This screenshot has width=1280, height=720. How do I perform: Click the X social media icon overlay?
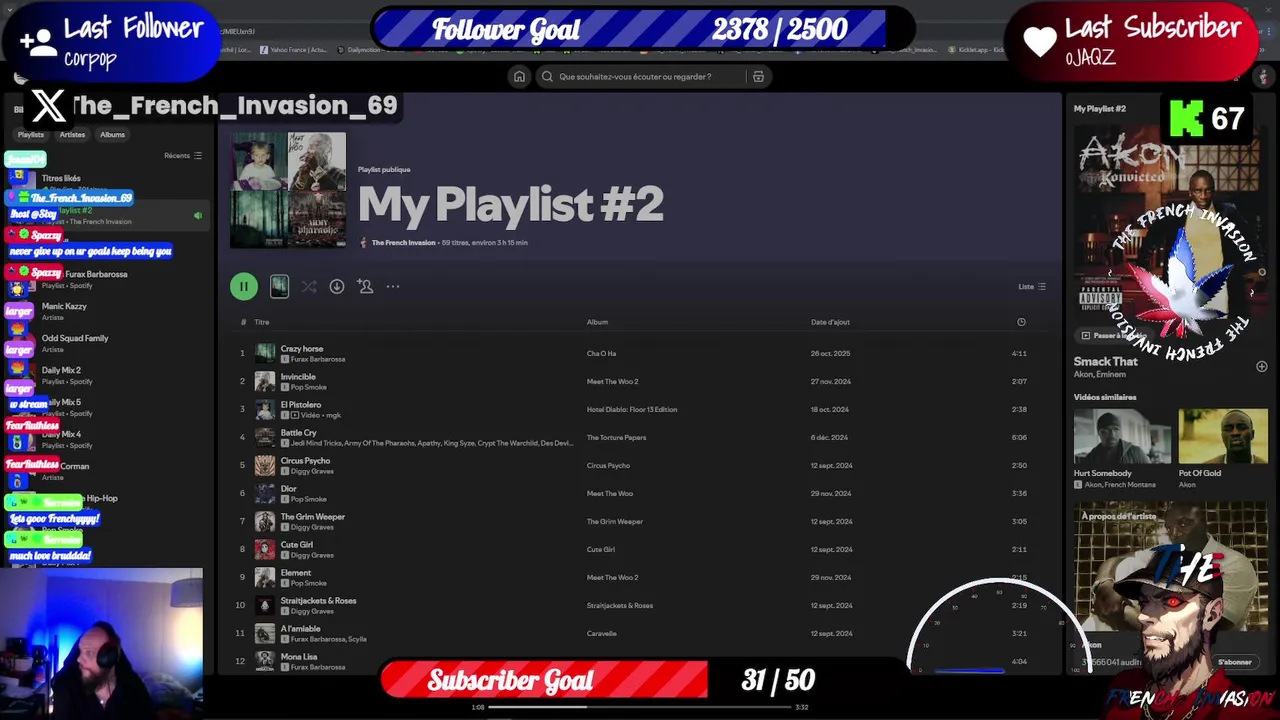pos(48,105)
